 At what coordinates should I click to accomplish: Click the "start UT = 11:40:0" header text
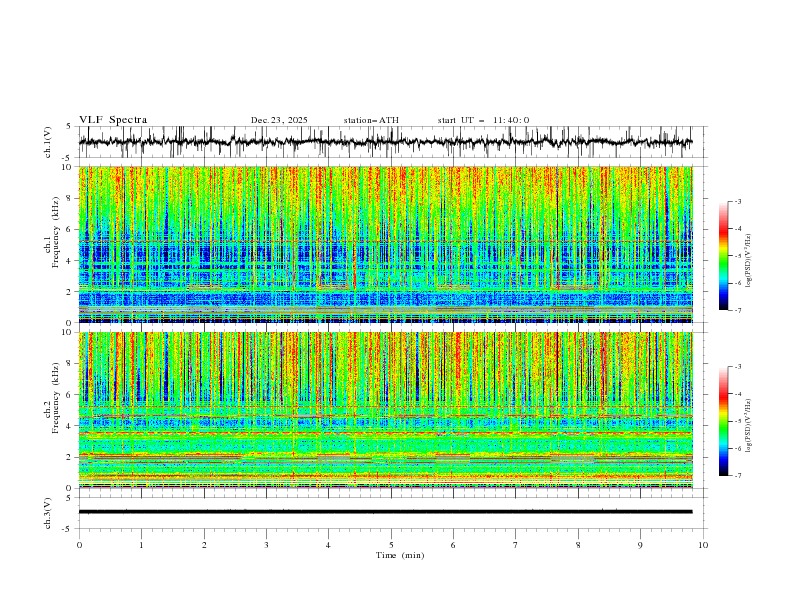pyautogui.click(x=483, y=120)
